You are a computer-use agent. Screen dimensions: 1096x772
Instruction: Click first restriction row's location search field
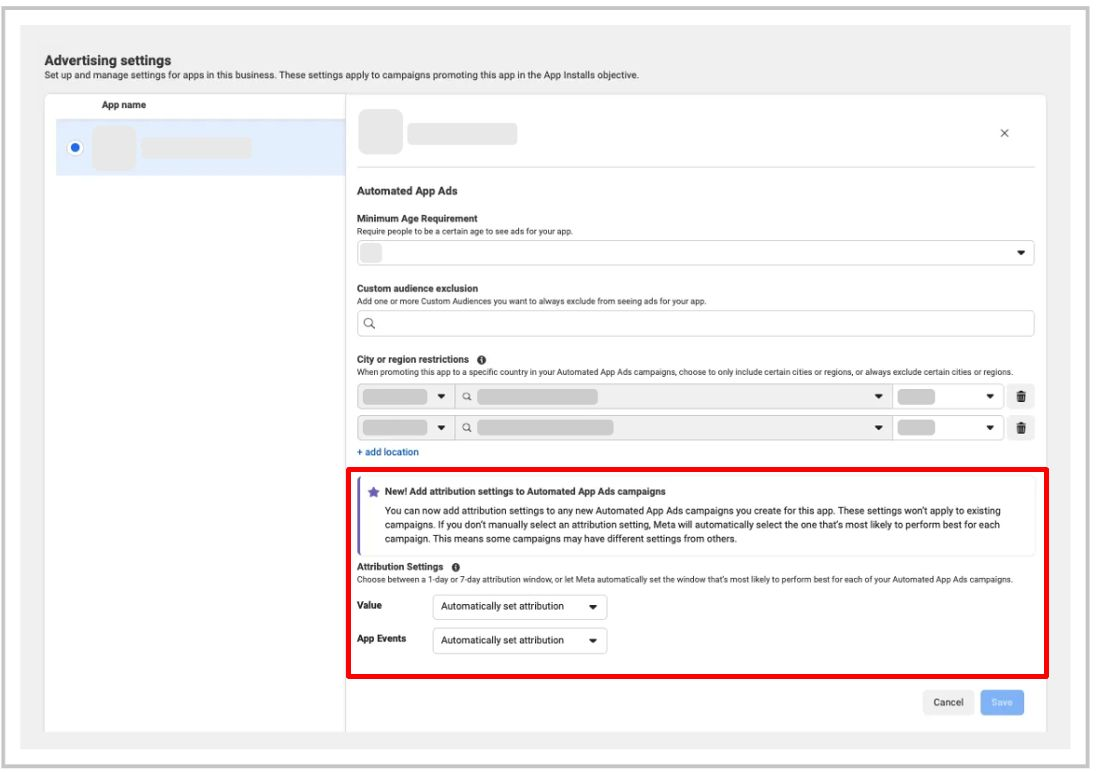(x=673, y=396)
